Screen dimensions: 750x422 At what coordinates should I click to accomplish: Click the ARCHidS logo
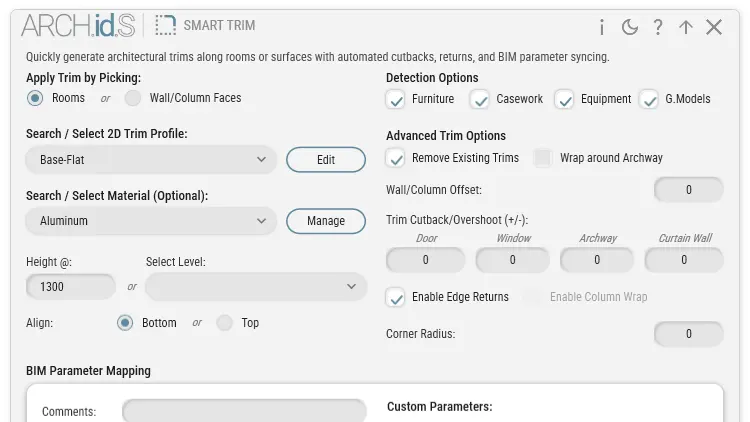tap(78, 25)
